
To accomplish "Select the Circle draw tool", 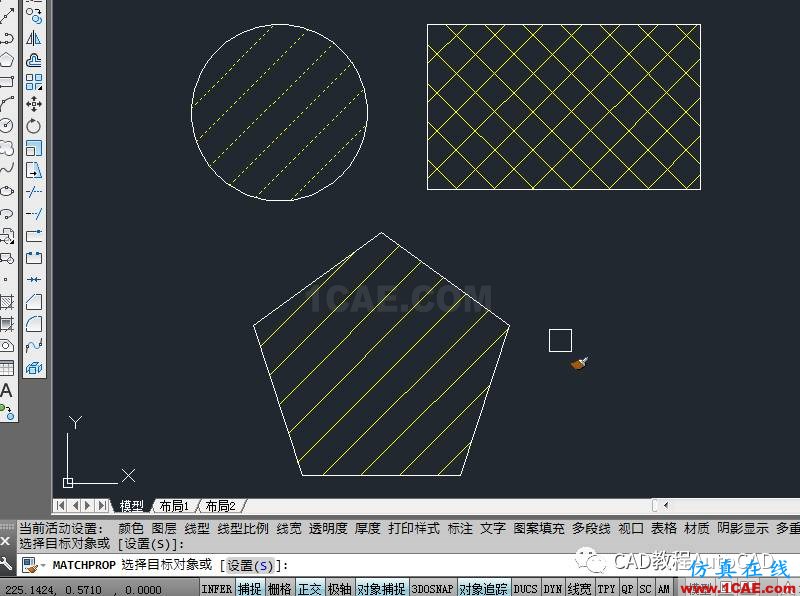I will [7, 126].
